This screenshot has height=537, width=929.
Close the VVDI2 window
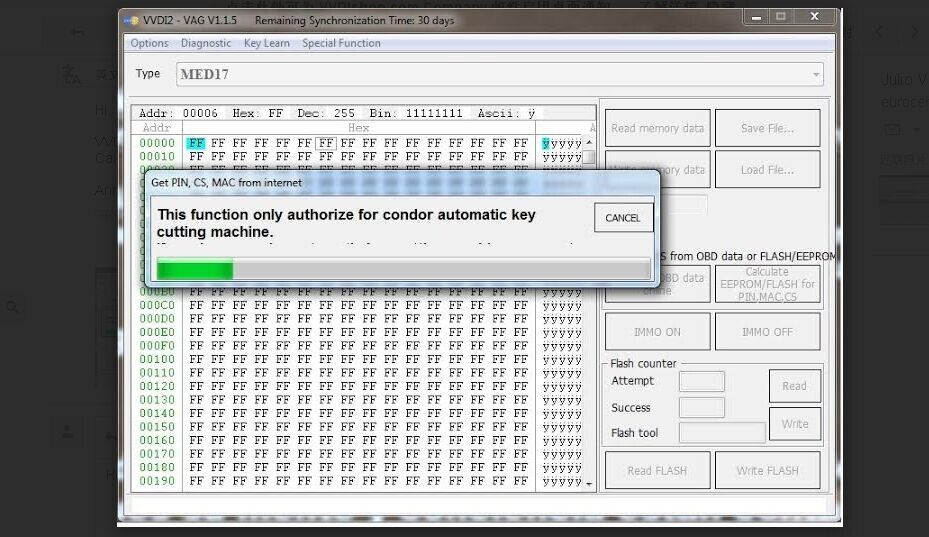tap(815, 17)
